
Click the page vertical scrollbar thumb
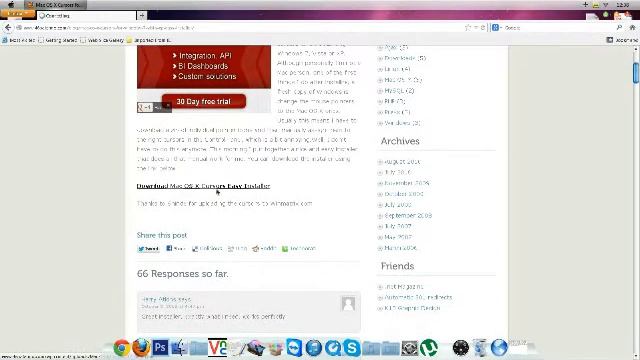click(x=636, y=73)
